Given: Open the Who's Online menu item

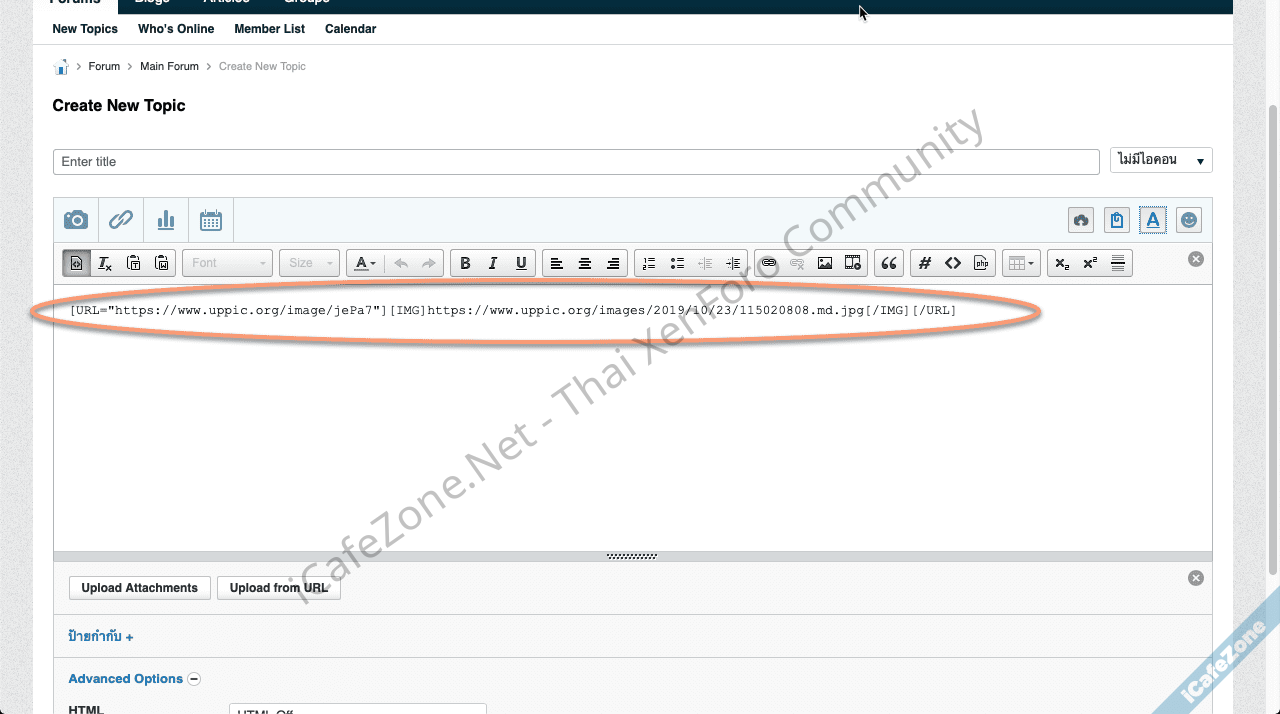Looking at the screenshot, I should [176, 29].
